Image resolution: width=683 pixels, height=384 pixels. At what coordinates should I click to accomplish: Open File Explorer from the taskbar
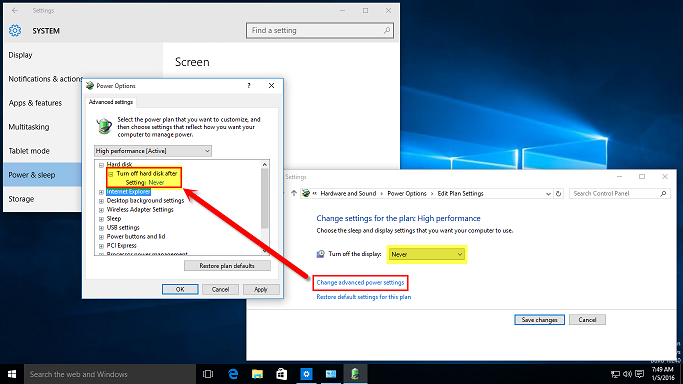pos(257,374)
